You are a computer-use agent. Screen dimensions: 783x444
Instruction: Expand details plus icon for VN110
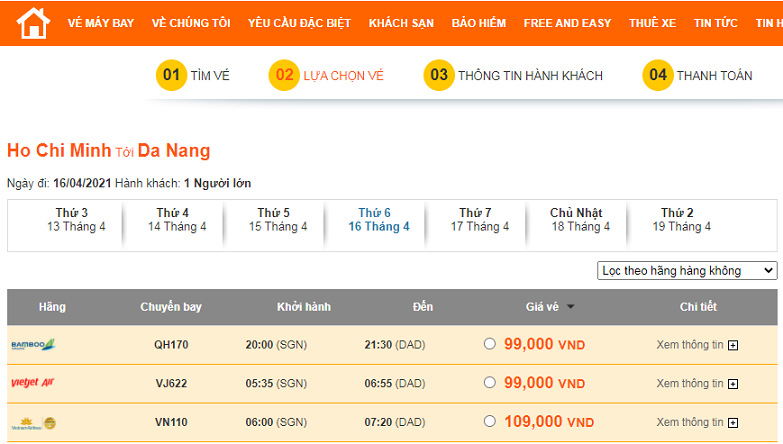(x=733, y=423)
